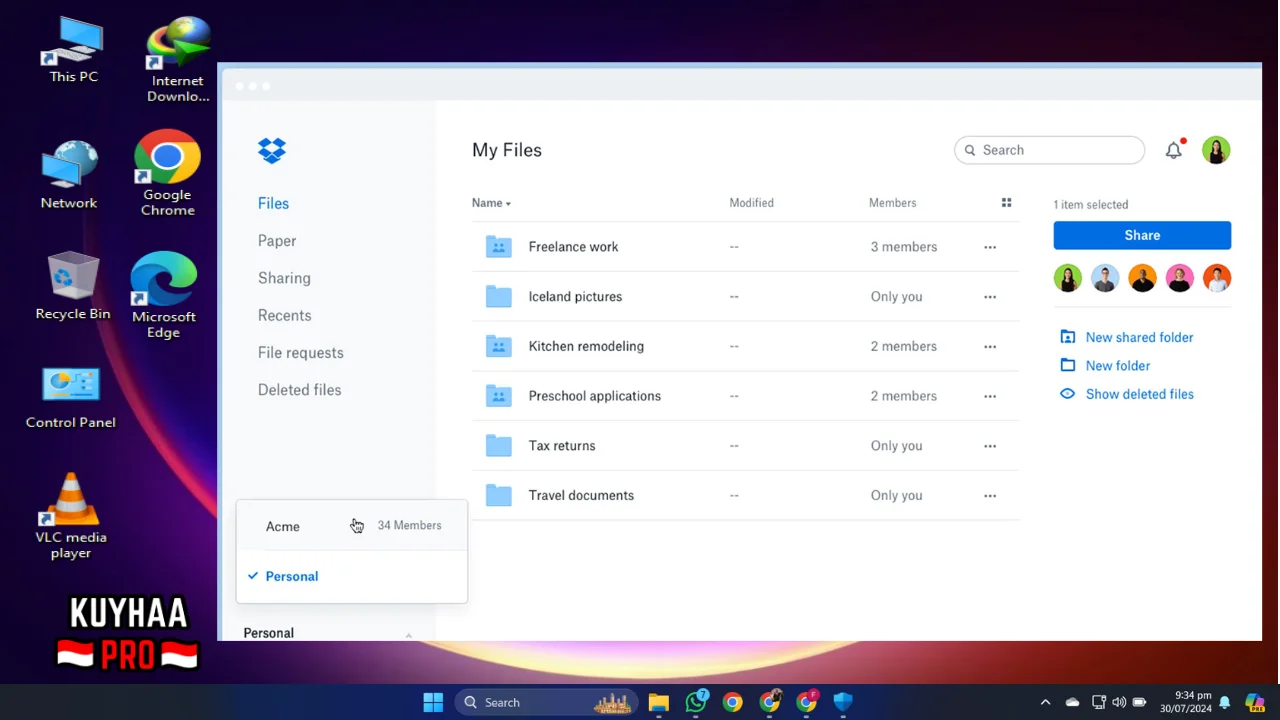Open Control Panel desktop icon

pyautogui.click(x=71, y=397)
